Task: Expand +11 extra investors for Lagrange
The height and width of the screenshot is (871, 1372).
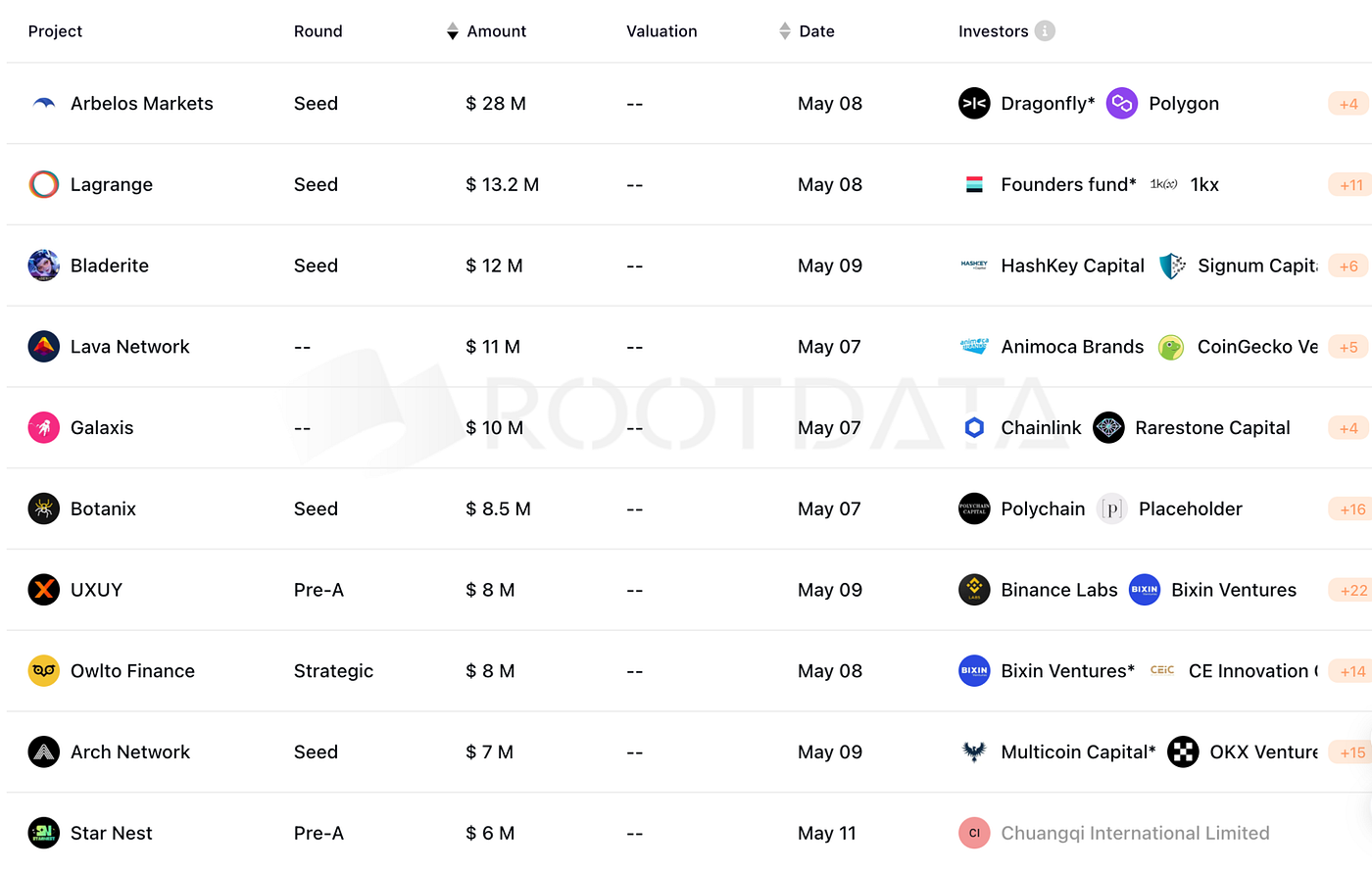Action: 1352,184
